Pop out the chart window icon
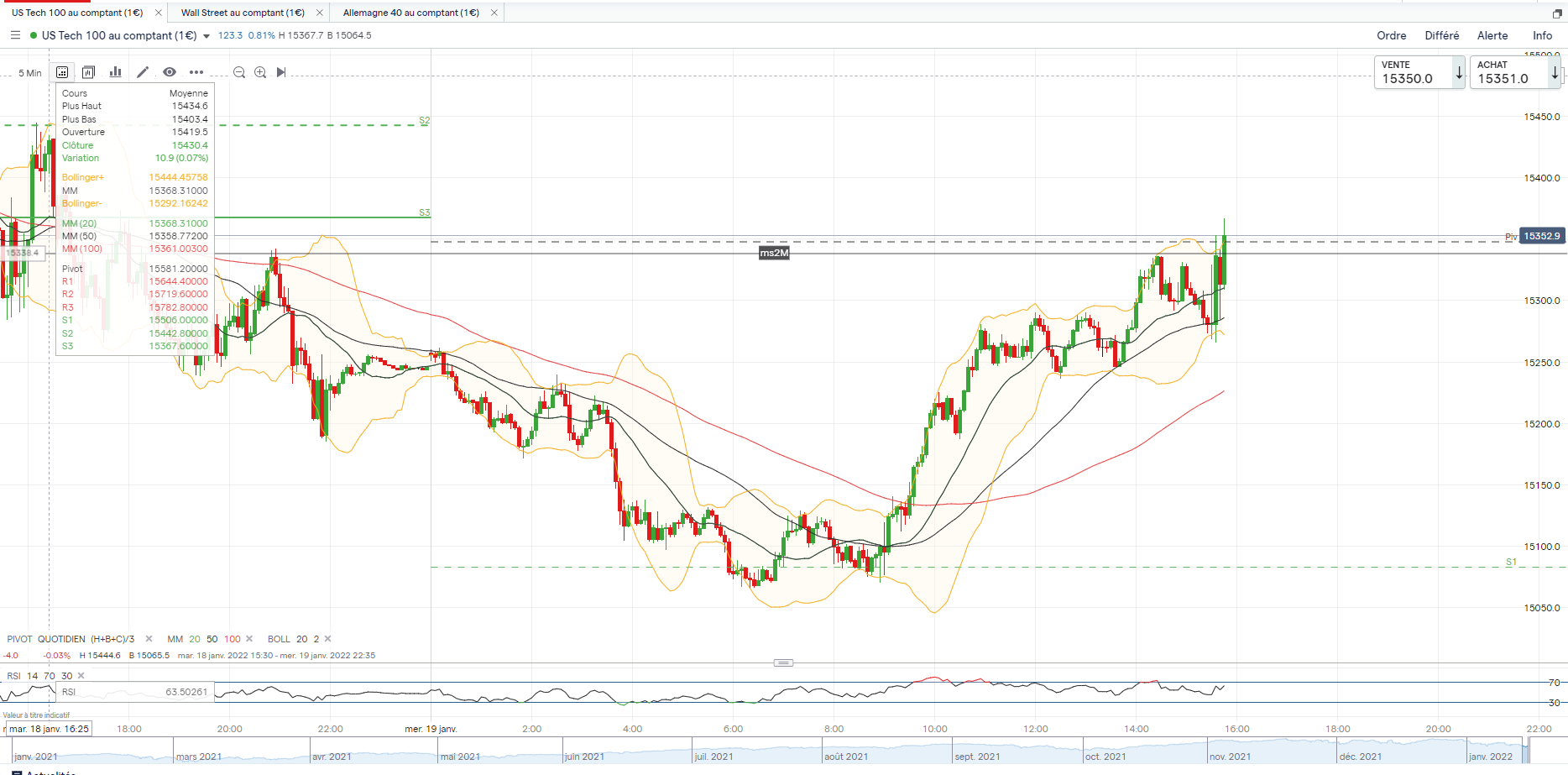 point(1557,13)
